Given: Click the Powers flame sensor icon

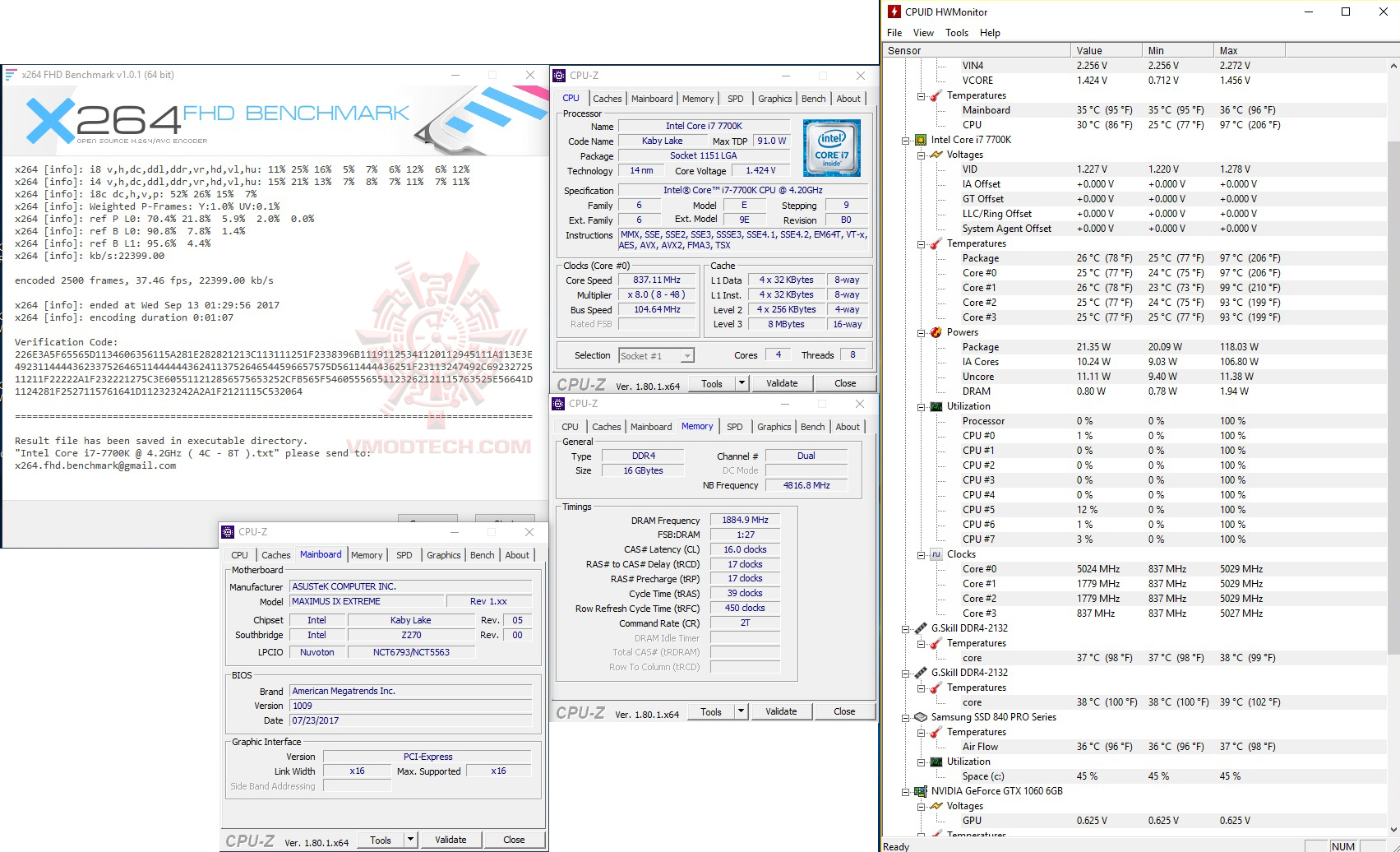Looking at the screenshot, I should [938, 332].
